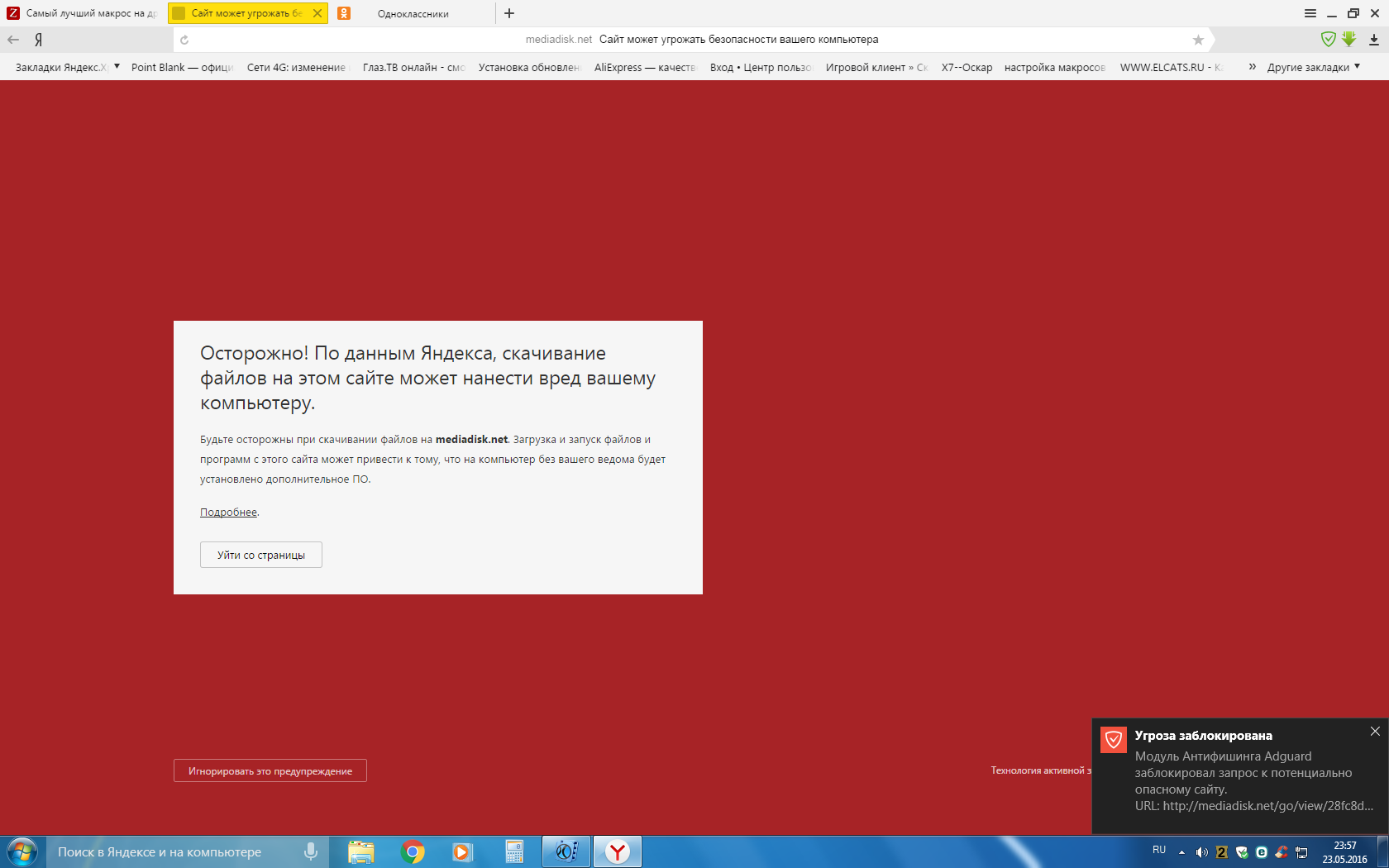This screenshot has height=868, width=1389.
Task: Close the Adguard Угроза заблокирована notification
Action: [x=1375, y=732]
